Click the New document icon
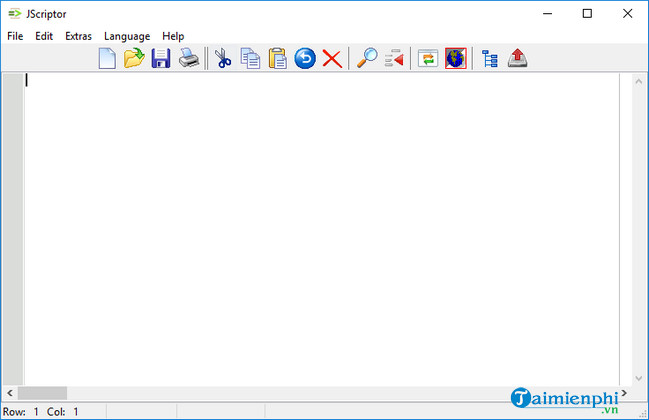Screen dimensions: 649x420 107,59
